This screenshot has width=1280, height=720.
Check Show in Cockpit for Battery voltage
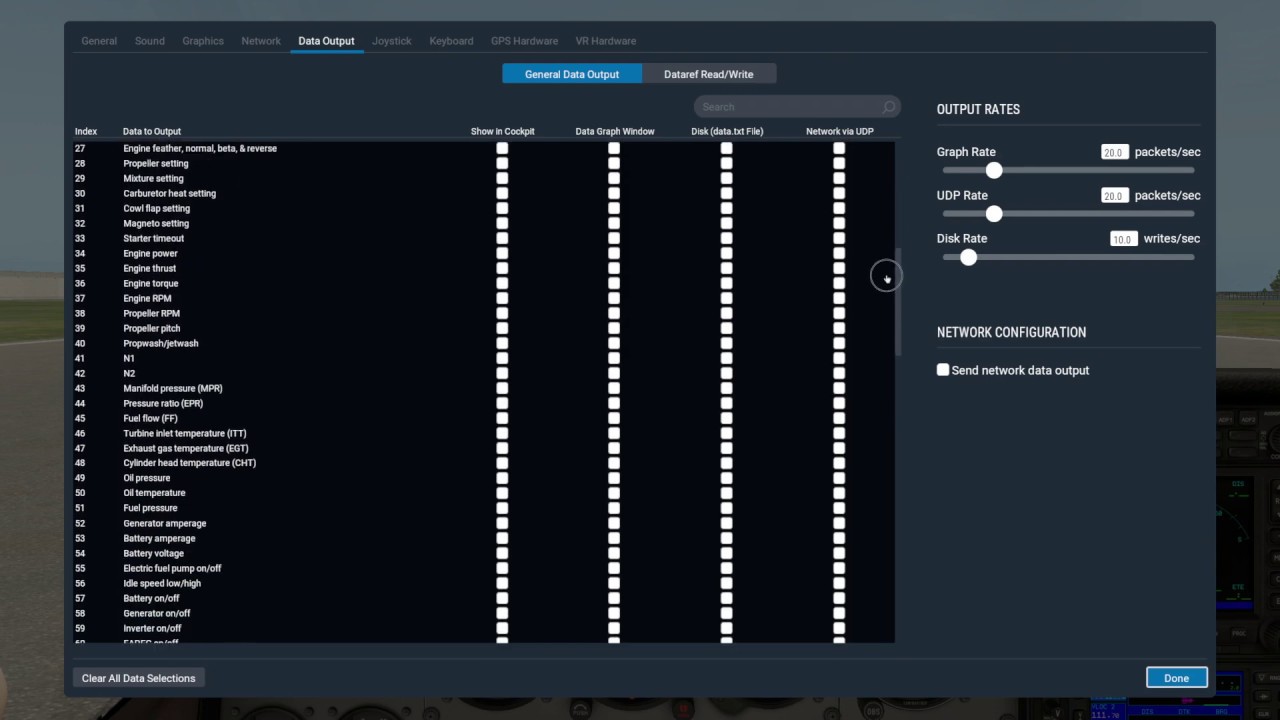[x=502, y=553]
